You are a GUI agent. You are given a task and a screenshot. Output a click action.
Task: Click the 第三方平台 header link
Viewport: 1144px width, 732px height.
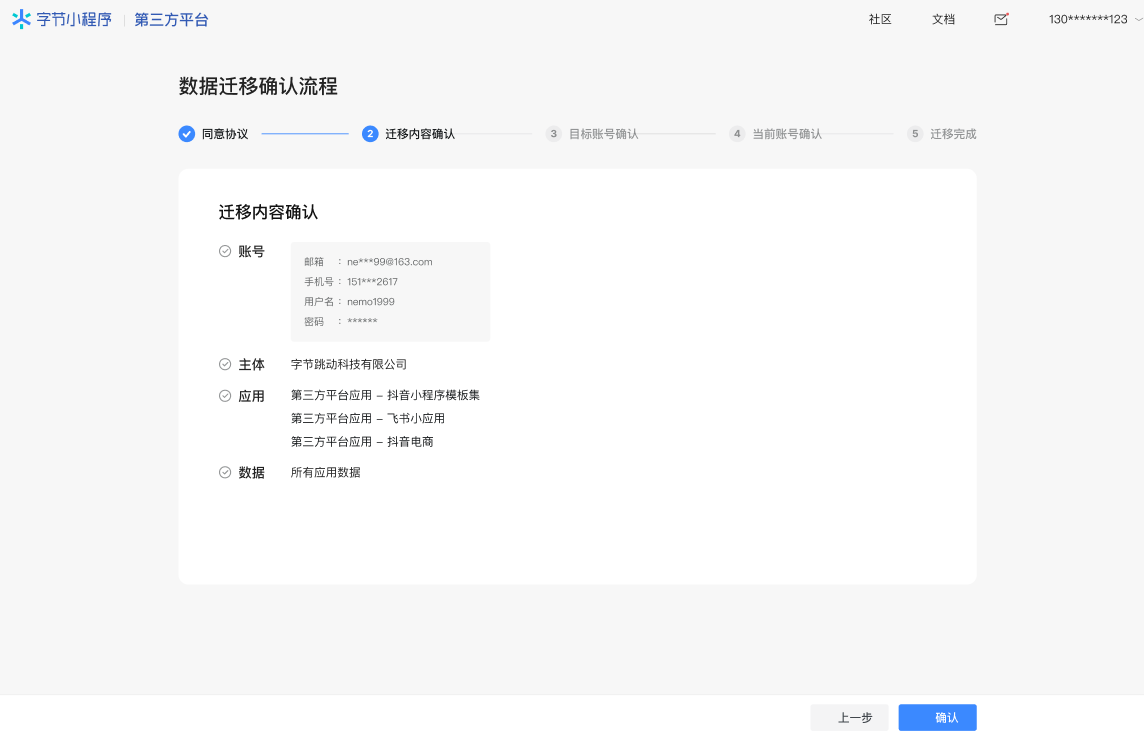pyautogui.click(x=171, y=20)
